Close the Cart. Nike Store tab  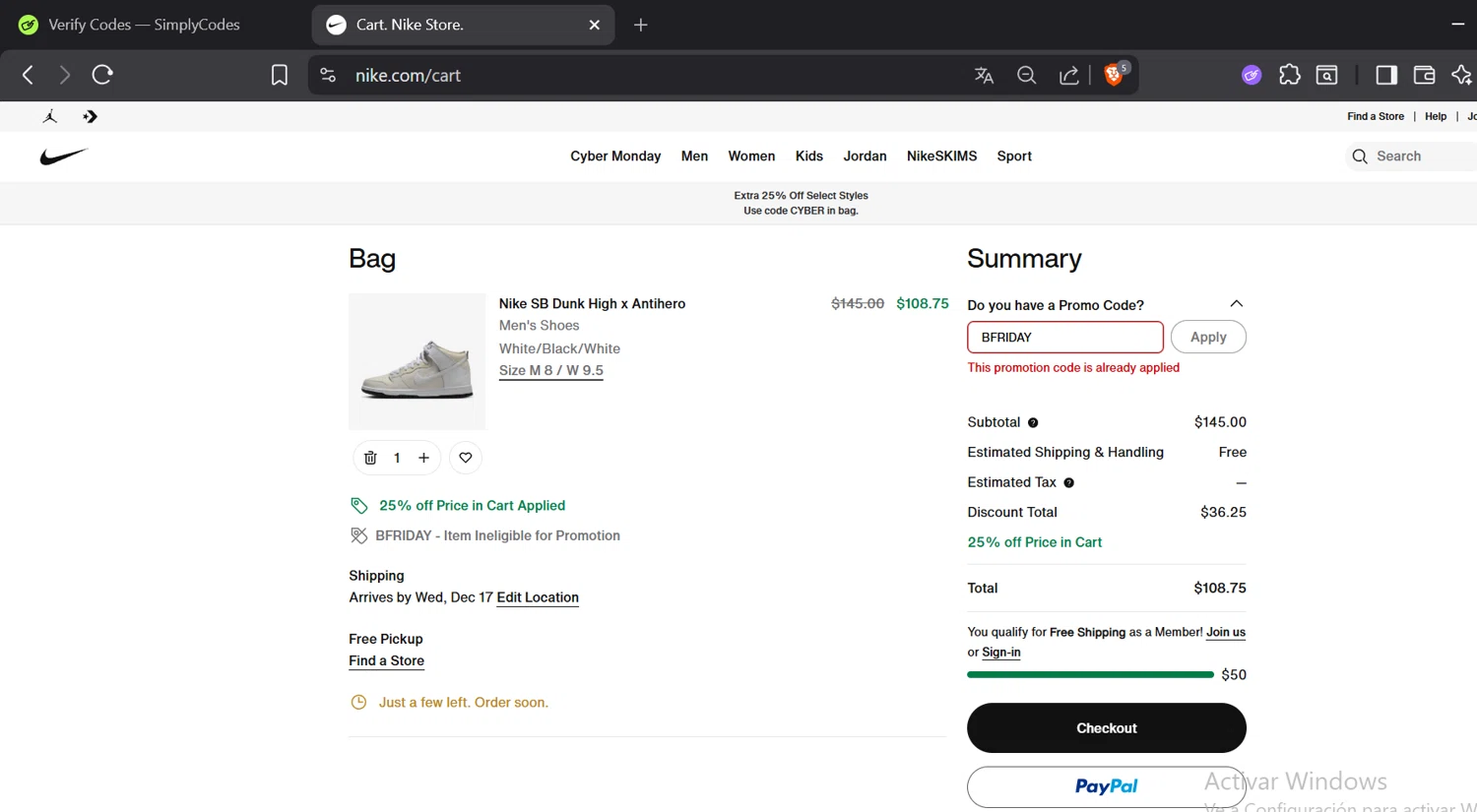tap(595, 25)
